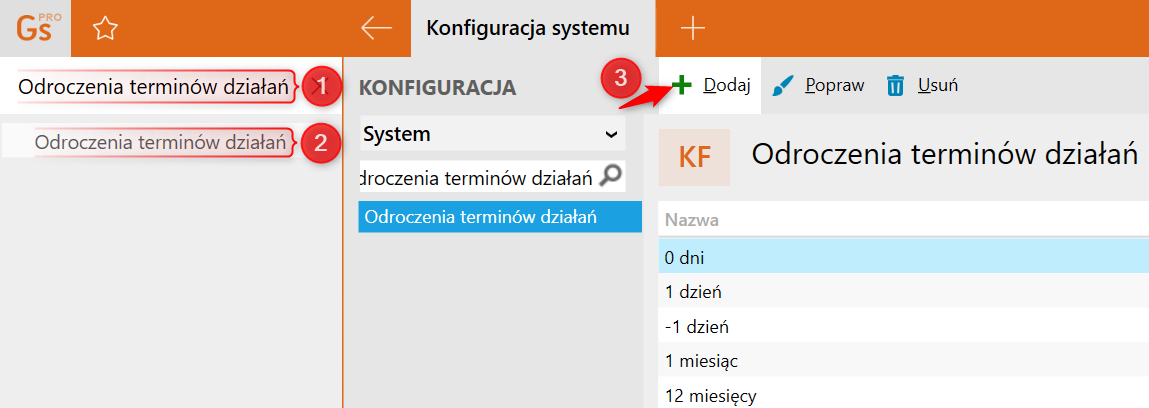Screen dimensions: 1149x408
Task: Click the trash can delete icon
Action: (895, 85)
